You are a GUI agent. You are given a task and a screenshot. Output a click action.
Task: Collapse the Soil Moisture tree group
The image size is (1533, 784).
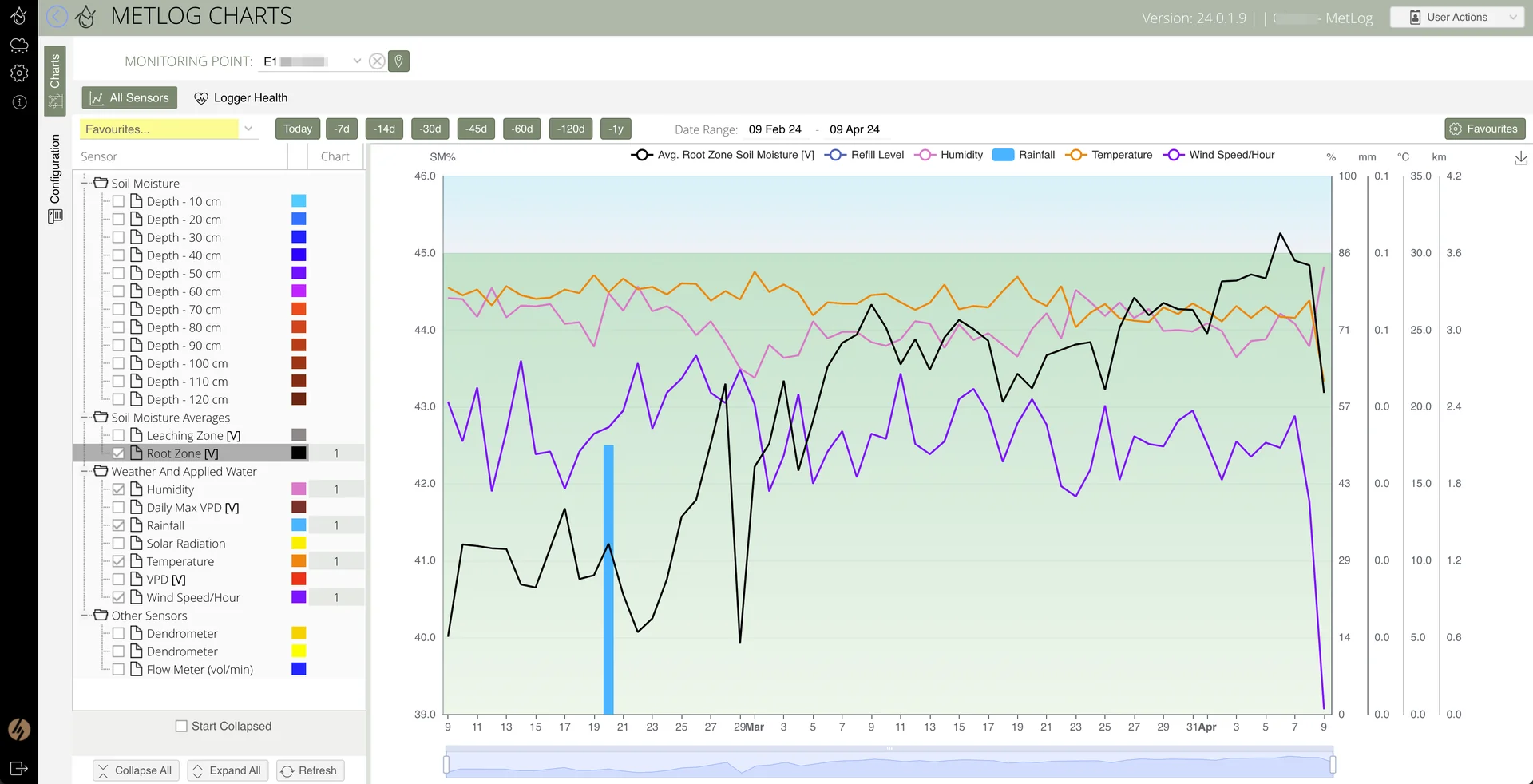point(84,184)
